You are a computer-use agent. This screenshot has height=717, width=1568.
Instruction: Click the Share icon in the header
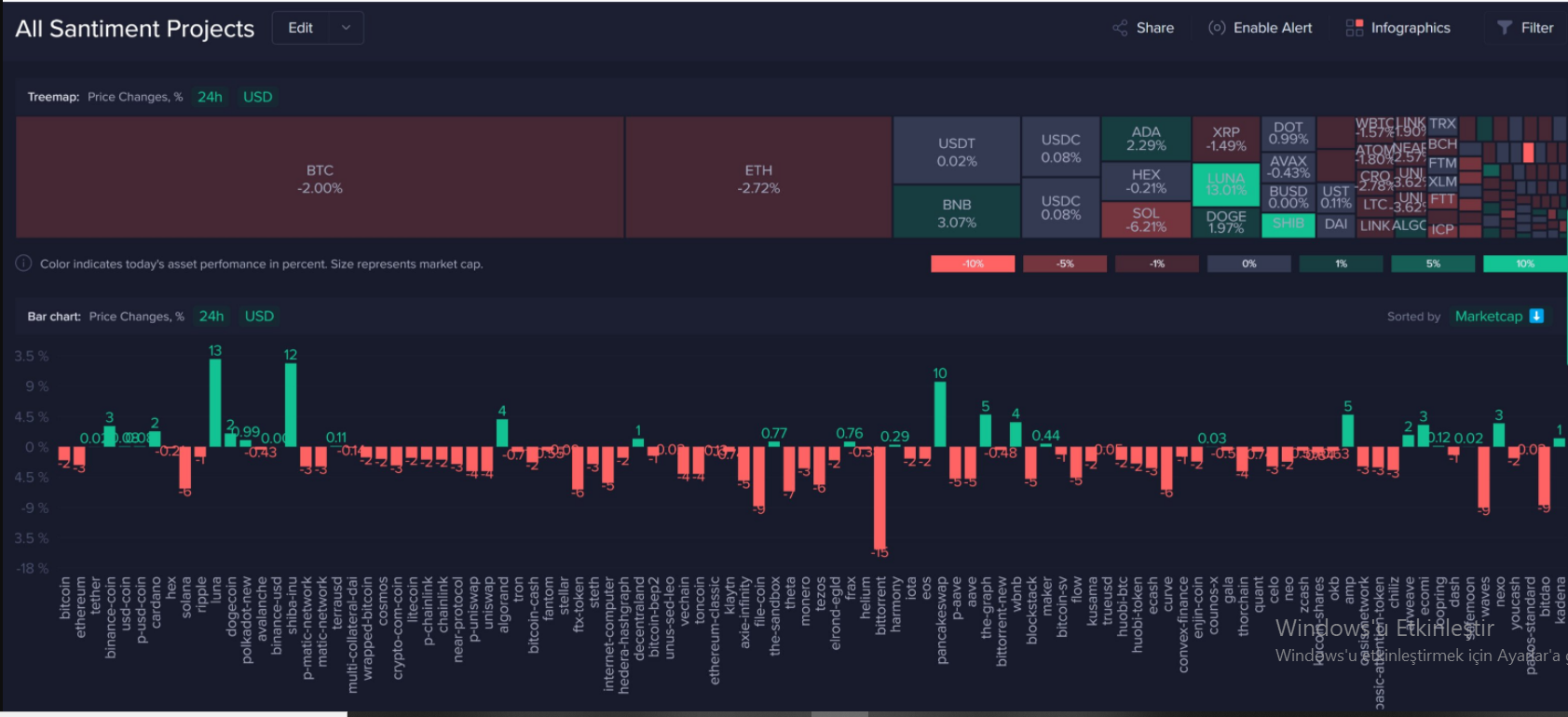(1120, 28)
